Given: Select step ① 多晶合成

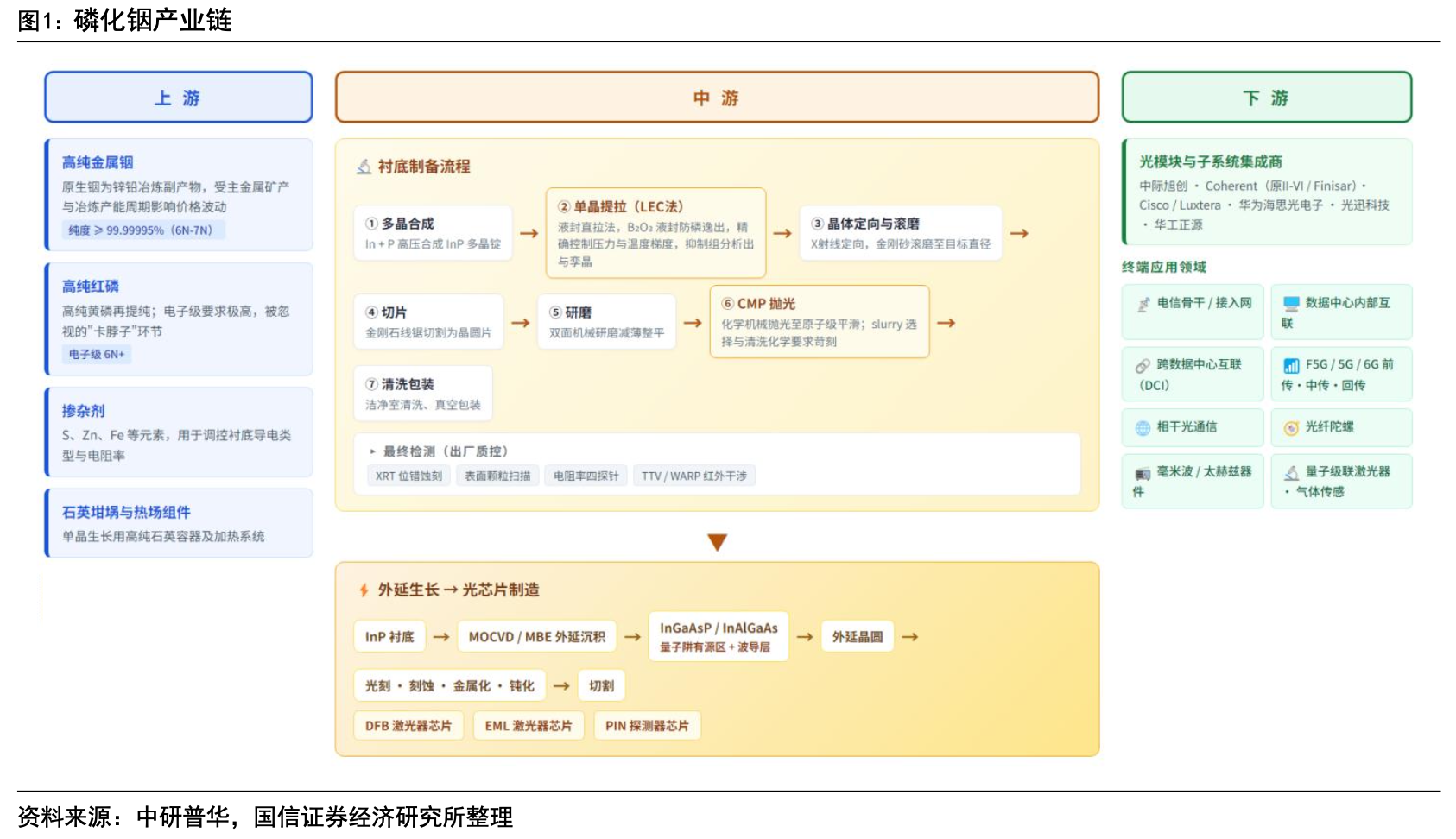Looking at the screenshot, I should click(x=433, y=233).
